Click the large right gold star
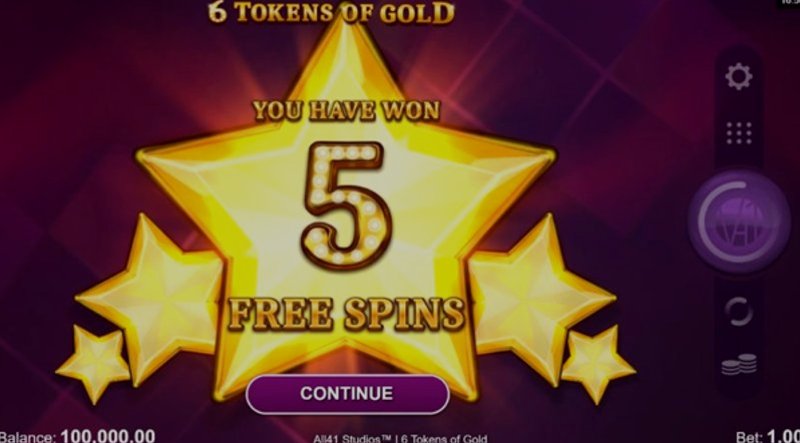 (541, 296)
